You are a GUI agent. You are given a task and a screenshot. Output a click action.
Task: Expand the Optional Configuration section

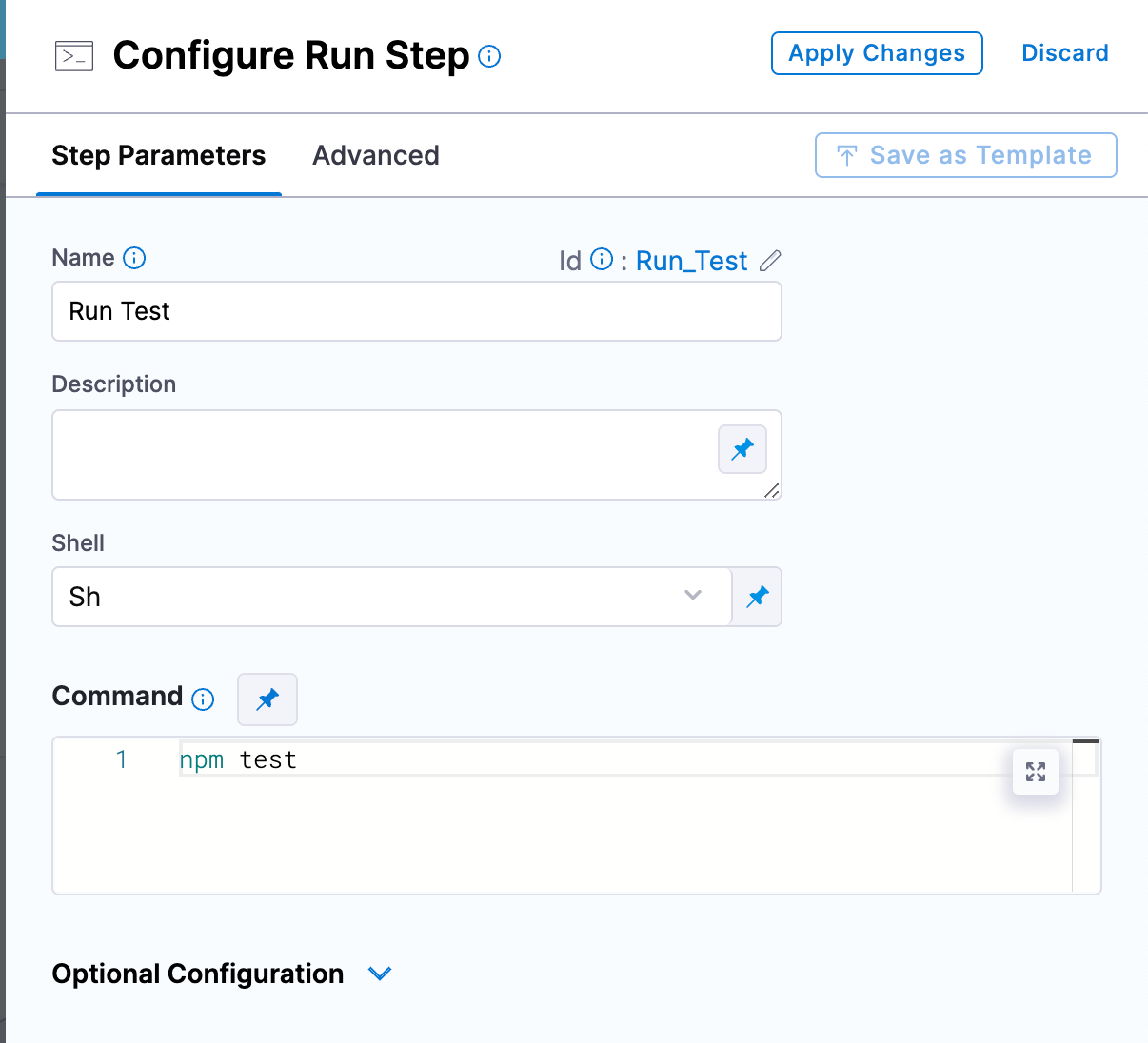click(x=380, y=974)
